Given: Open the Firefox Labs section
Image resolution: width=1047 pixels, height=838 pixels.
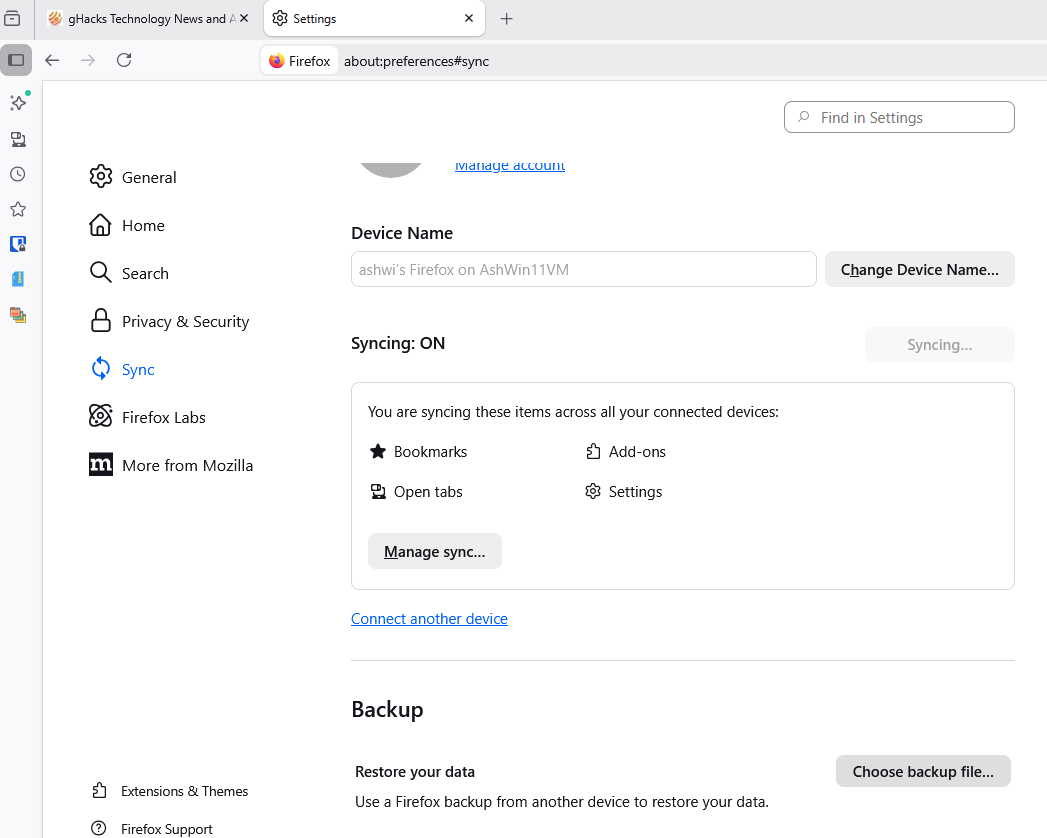Looking at the screenshot, I should [x=163, y=417].
